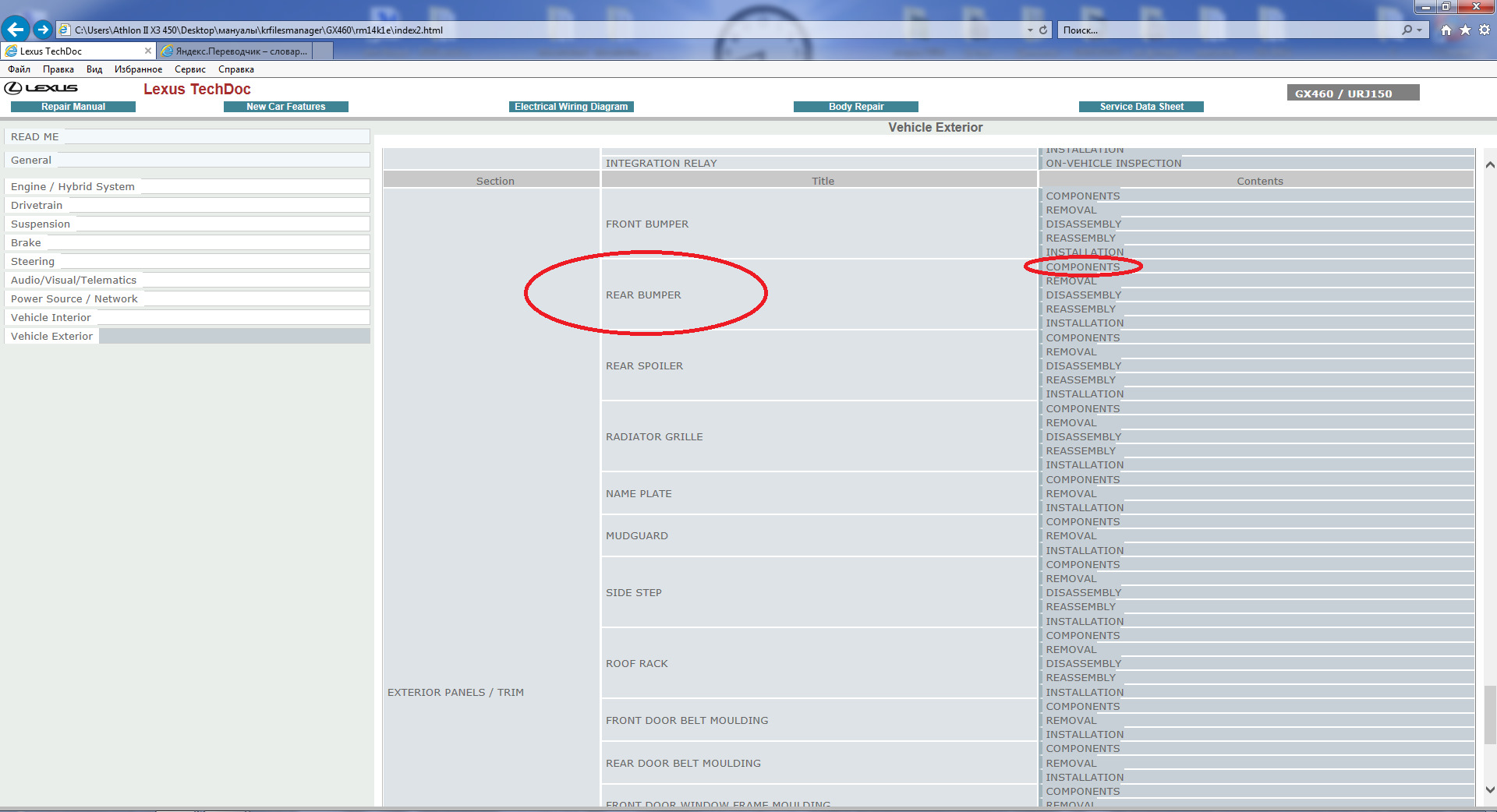
Task: Click the Lexus logo
Action: (41, 88)
